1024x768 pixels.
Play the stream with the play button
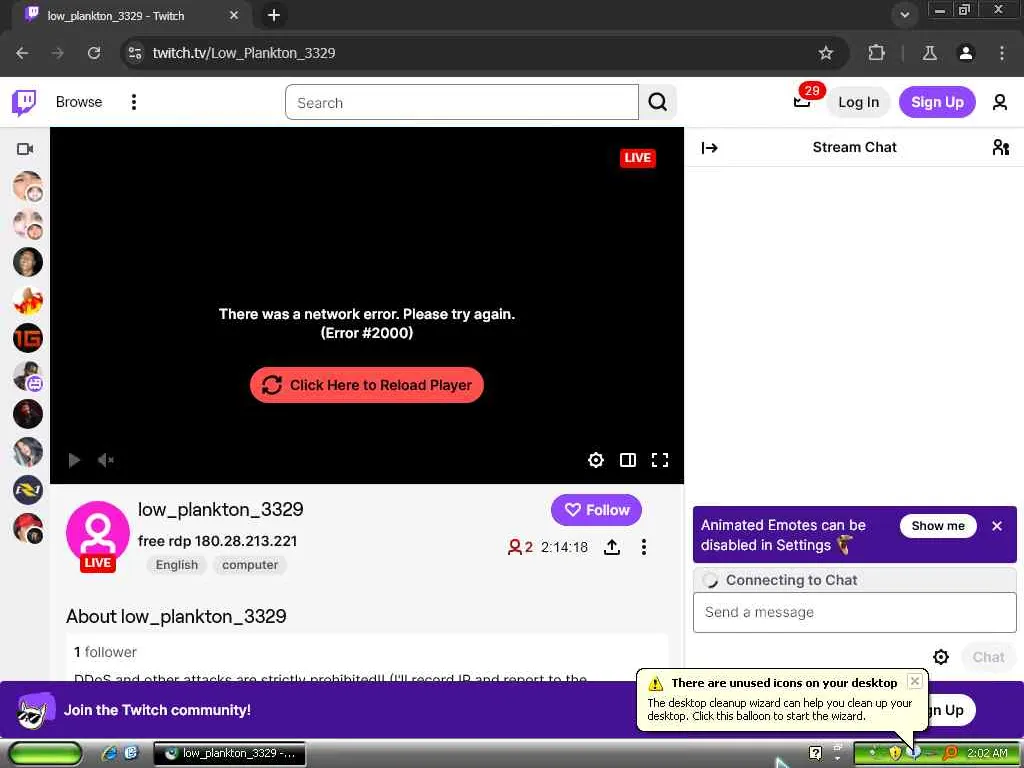click(74, 460)
